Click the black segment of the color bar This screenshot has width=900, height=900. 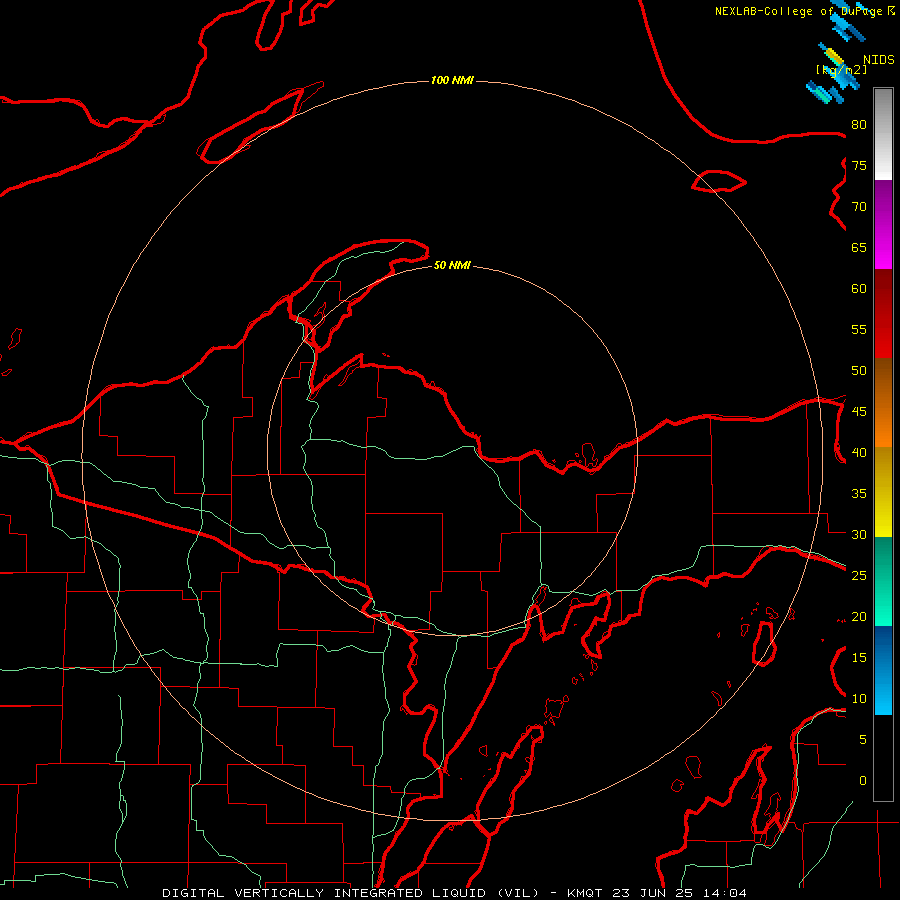tap(883, 758)
